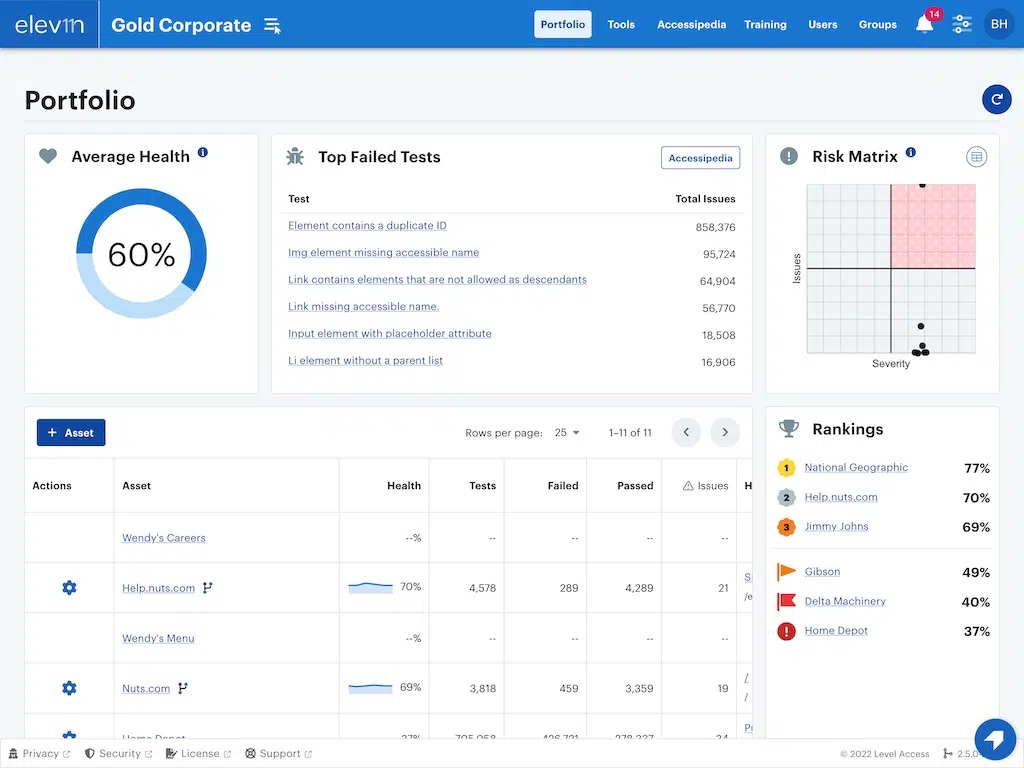Open 'Img element missing accessible name' test
Viewport: 1024px width, 768px height.
[383, 252]
